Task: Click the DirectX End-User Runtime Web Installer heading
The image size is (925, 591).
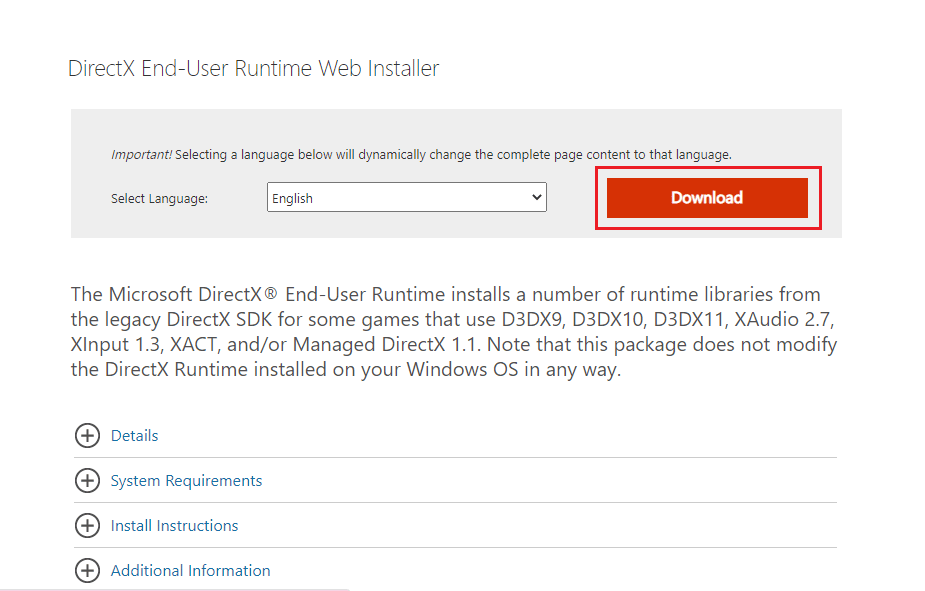Action: pos(253,68)
